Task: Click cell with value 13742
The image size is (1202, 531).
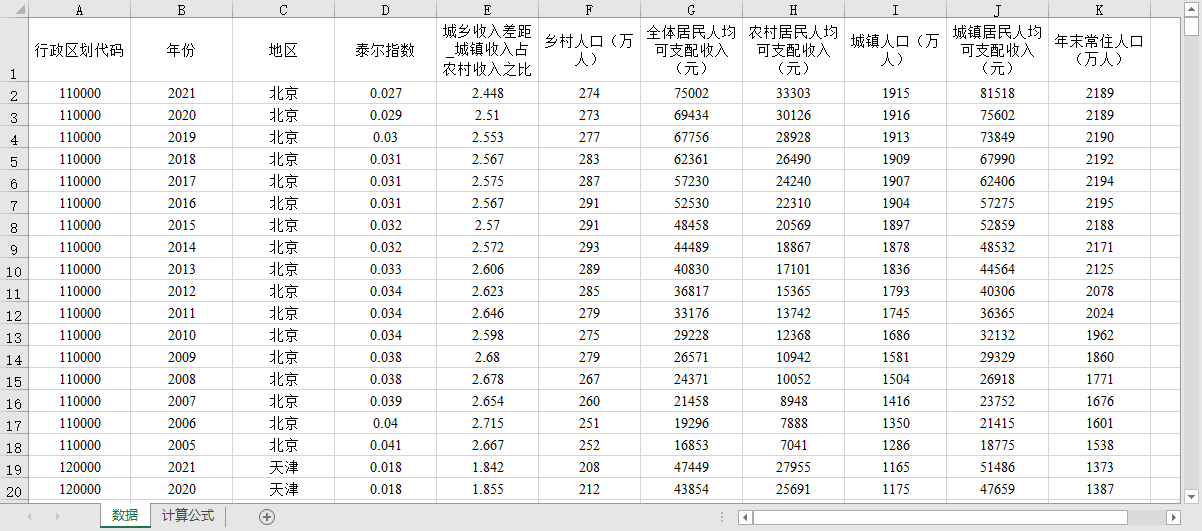Action: pyautogui.click(x=793, y=314)
